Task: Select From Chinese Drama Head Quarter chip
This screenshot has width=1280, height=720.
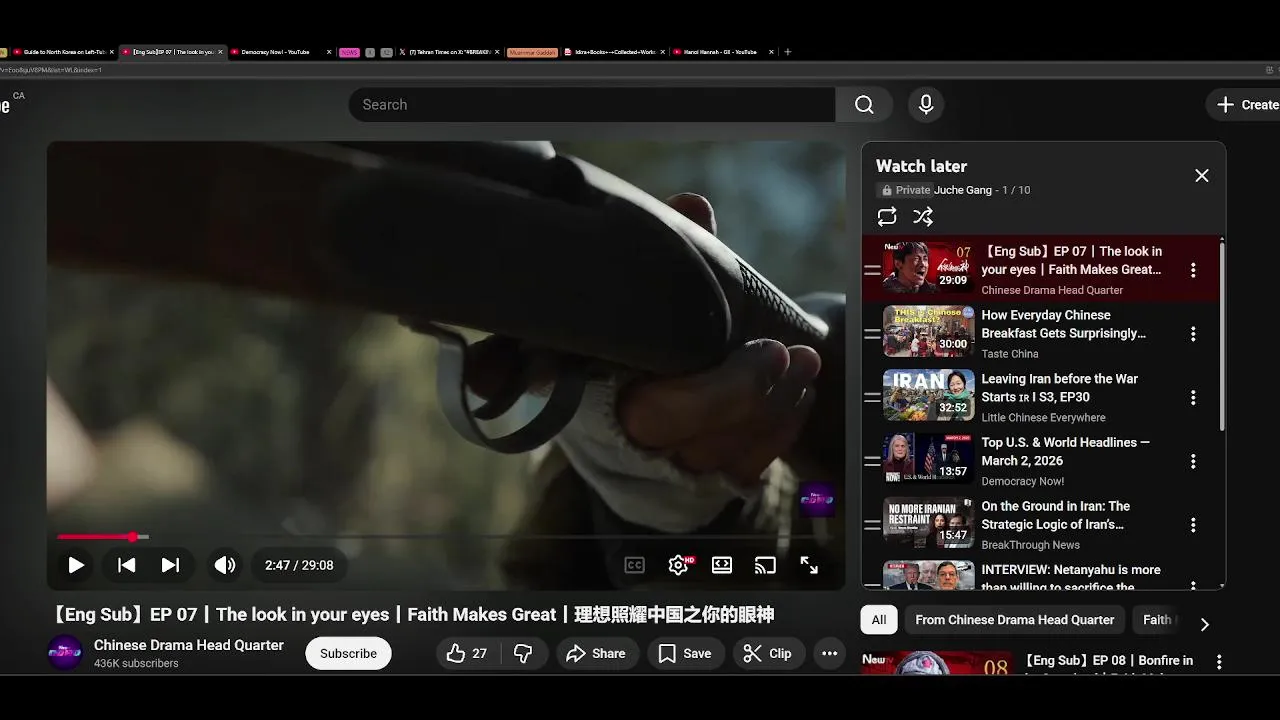Action: pyautogui.click(x=1015, y=620)
